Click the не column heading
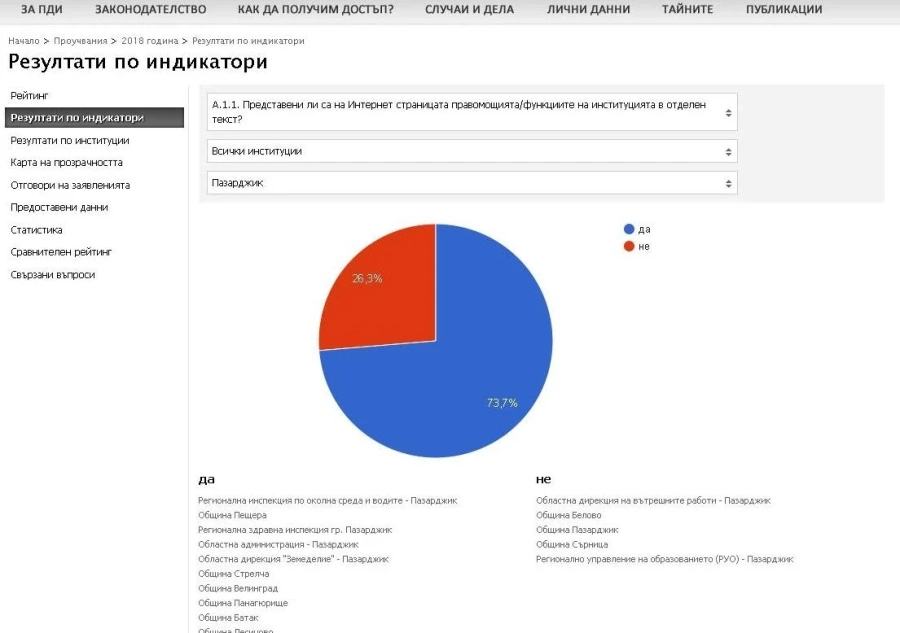900x633 pixels. click(x=543, y=479)
